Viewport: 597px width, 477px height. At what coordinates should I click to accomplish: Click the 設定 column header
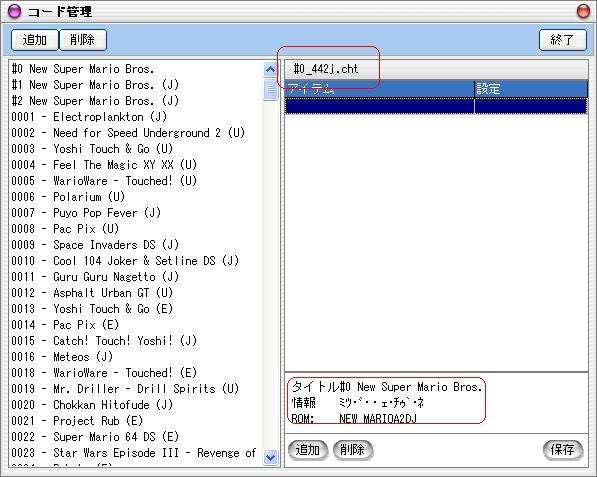tap(531, 89)
